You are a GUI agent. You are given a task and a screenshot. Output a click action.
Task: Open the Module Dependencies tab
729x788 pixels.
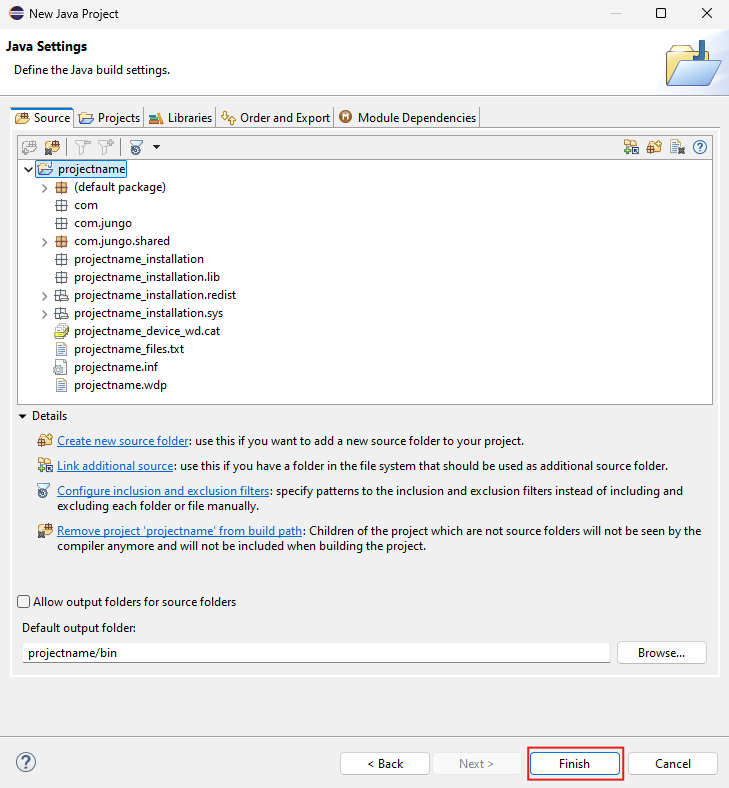[x=407, y=118]
